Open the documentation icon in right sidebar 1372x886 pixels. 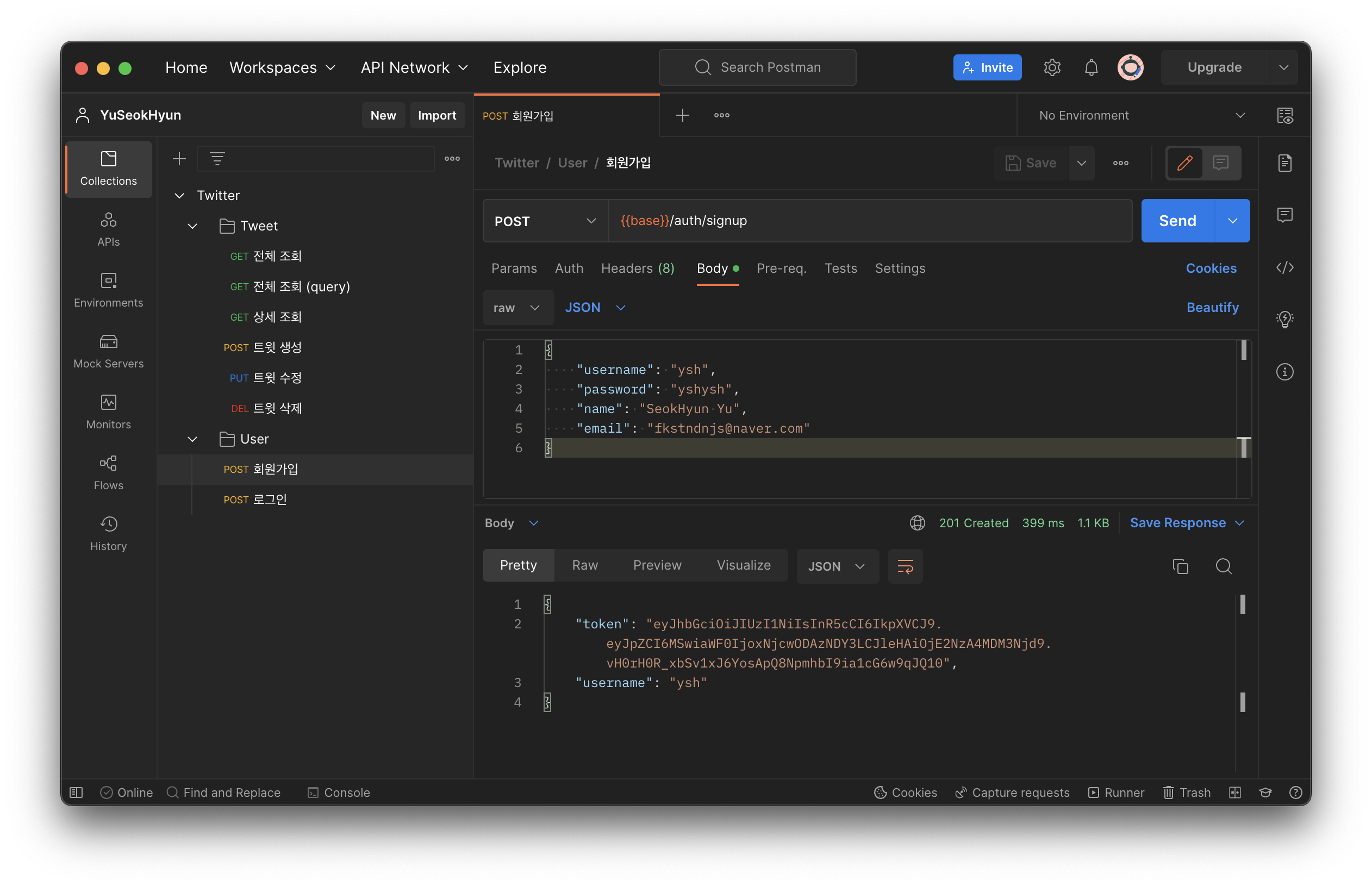[x=1284, y=163]
